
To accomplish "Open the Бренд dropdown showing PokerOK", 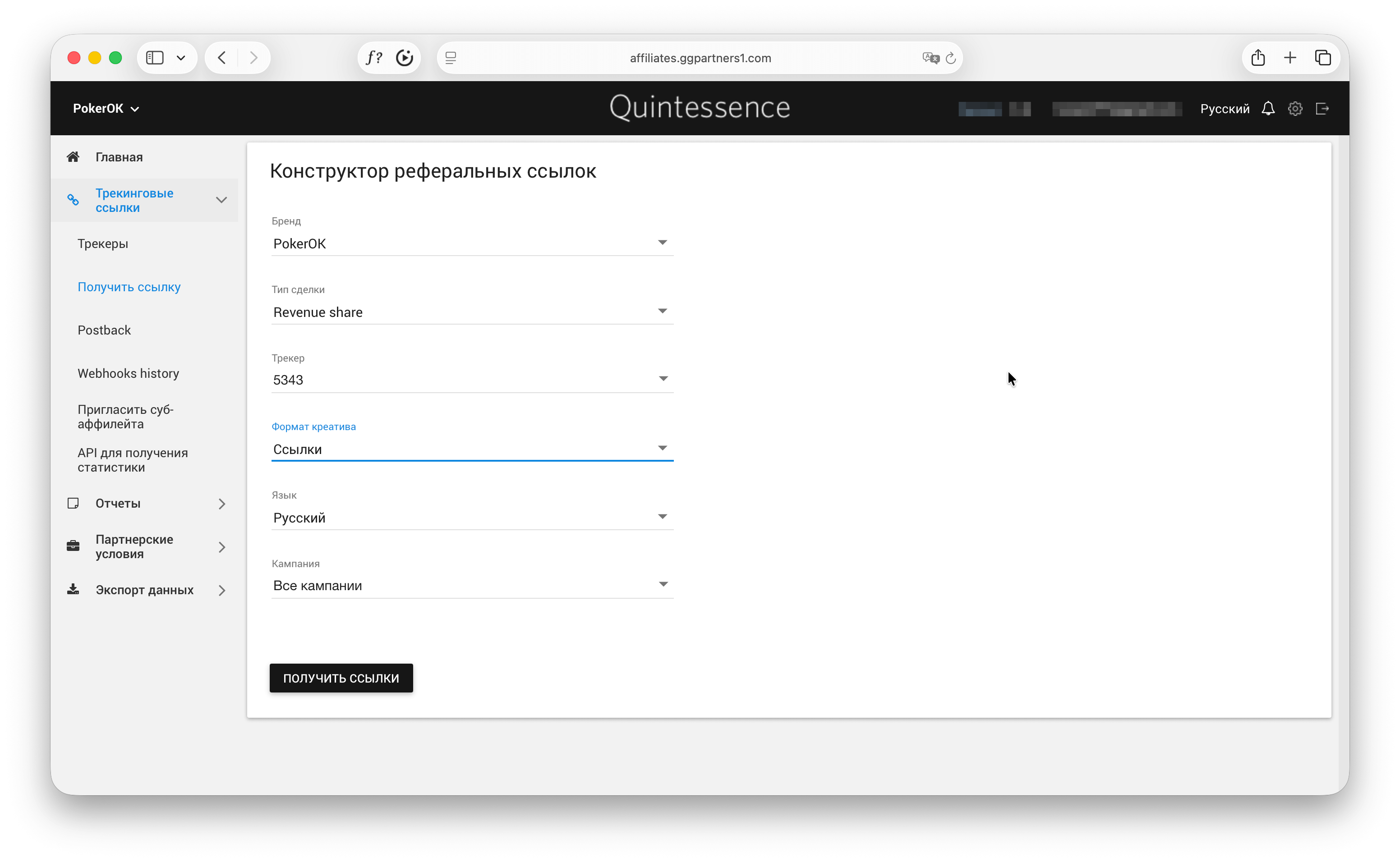I will pyautogui.click(x=472, y=243).
